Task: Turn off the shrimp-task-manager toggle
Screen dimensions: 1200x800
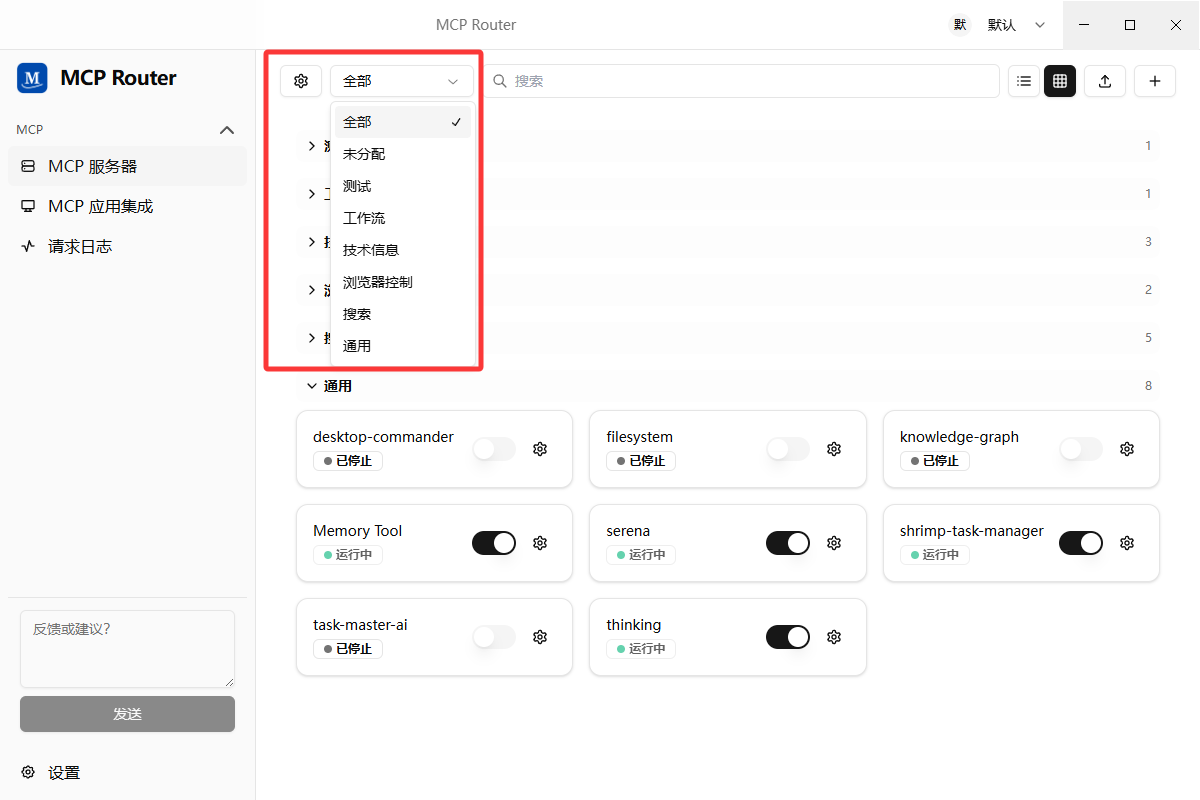Action: (x=1081, y=543)
